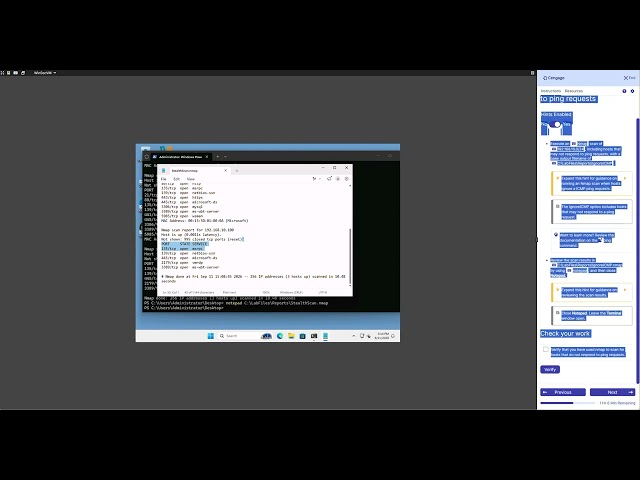Click the Notepad zoom 100% status entry
Viewport: 640px width, 480px height.
266,292
